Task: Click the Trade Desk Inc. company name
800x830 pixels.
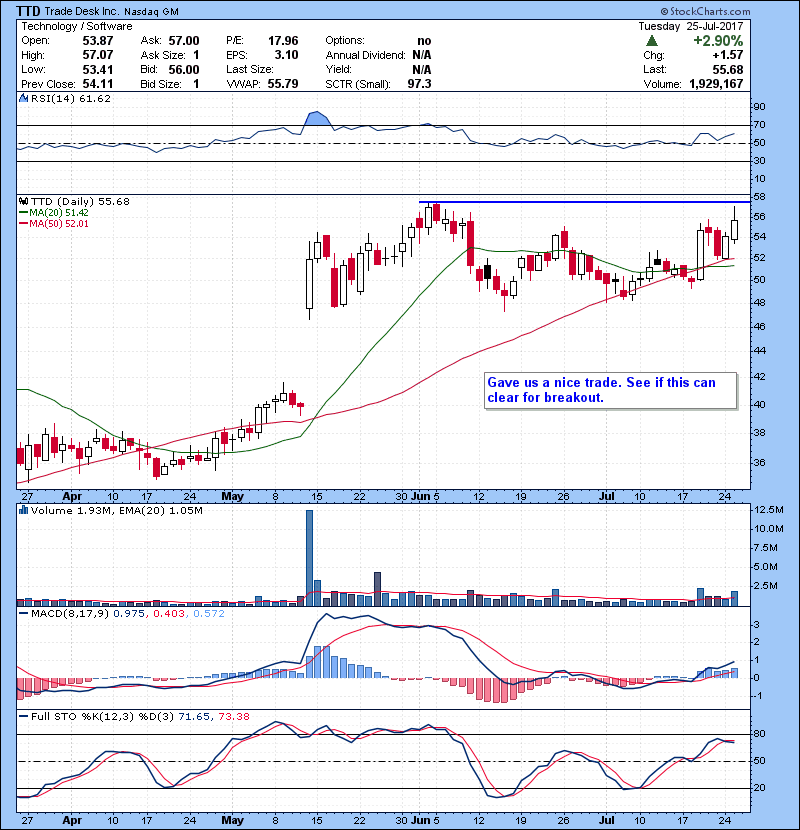Action: (82, 11)
